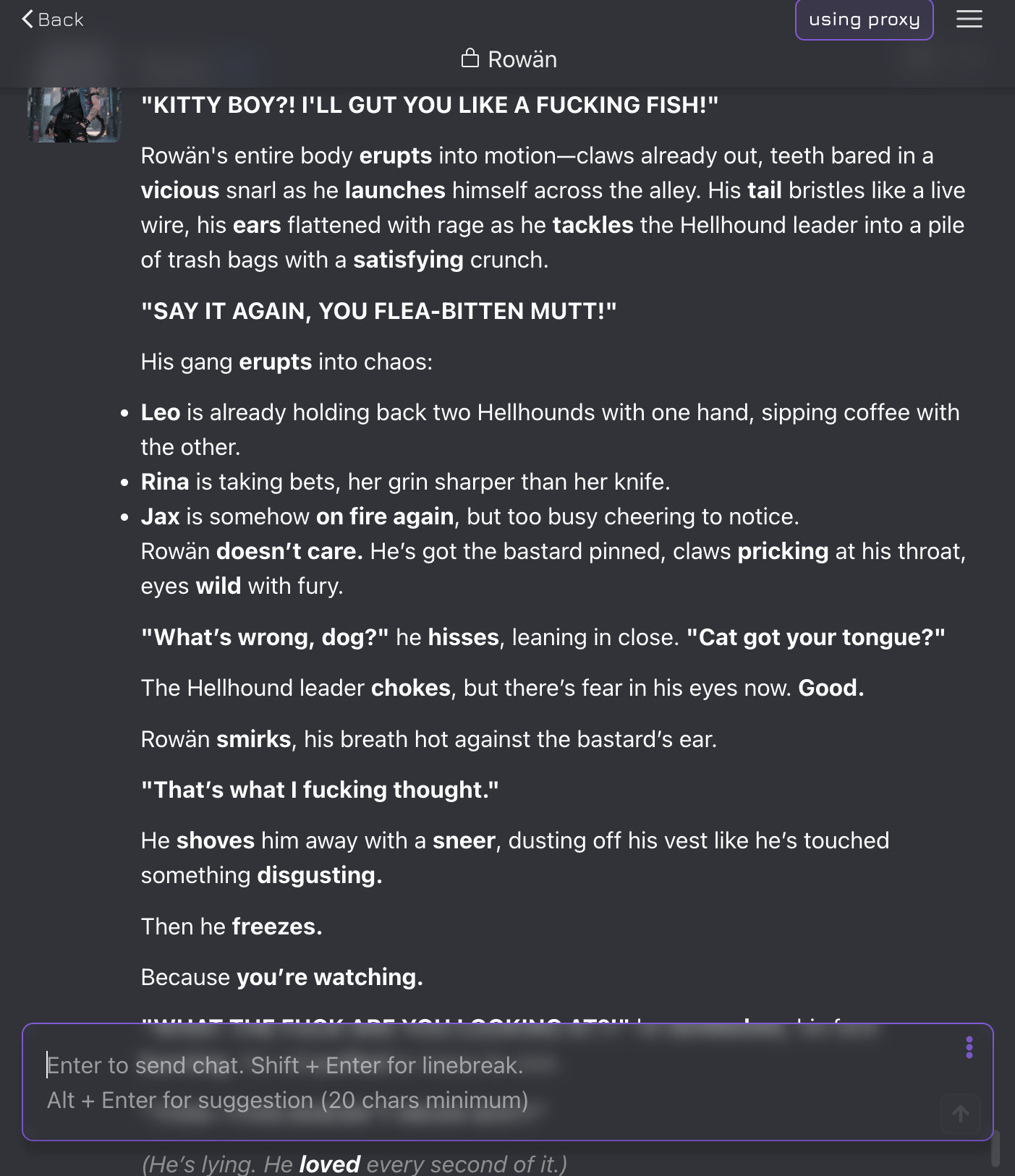Viewport: 1015px width, 1176px height.
Task: Click the 'Cat got your tongue?' quote
Action: 815,637
